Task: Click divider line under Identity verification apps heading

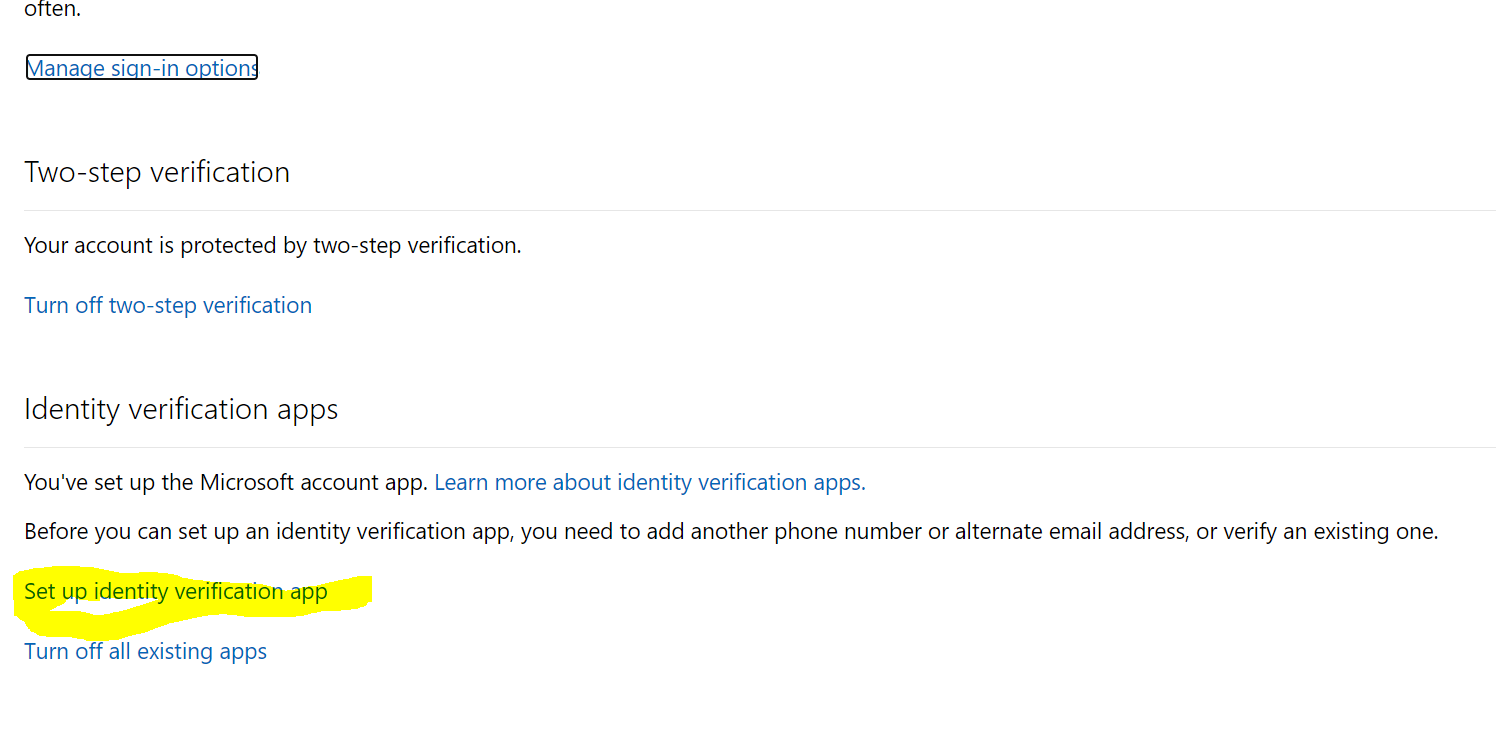Action: tap(760, 447)
